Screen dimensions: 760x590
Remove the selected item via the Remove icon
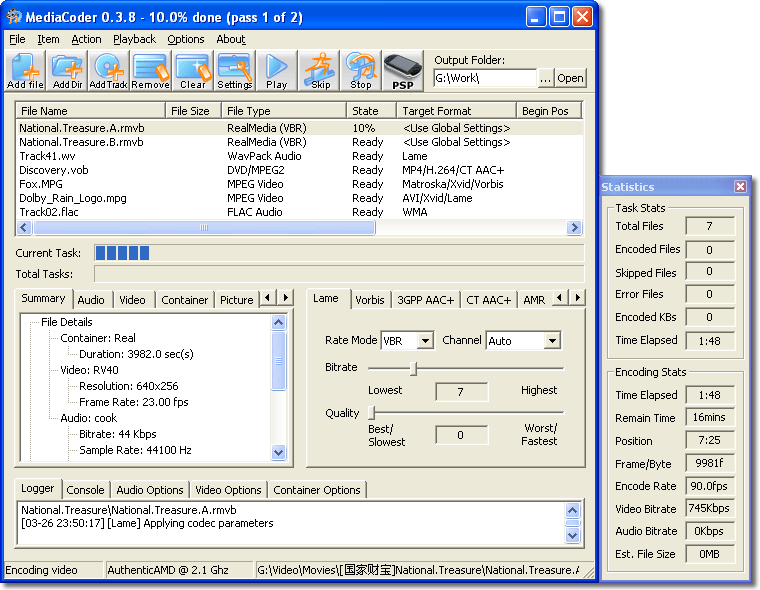point(150,71)
